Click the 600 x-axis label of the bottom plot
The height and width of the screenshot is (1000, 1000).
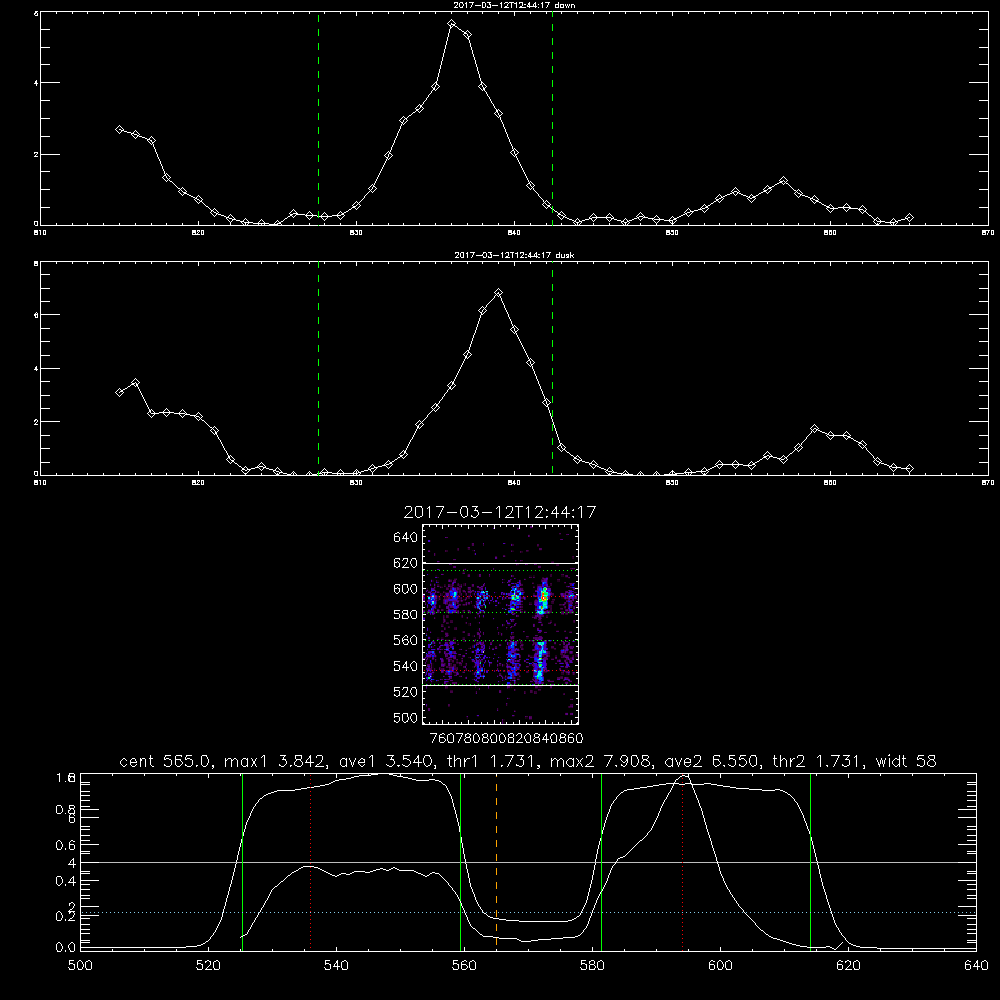pos(720,966)
